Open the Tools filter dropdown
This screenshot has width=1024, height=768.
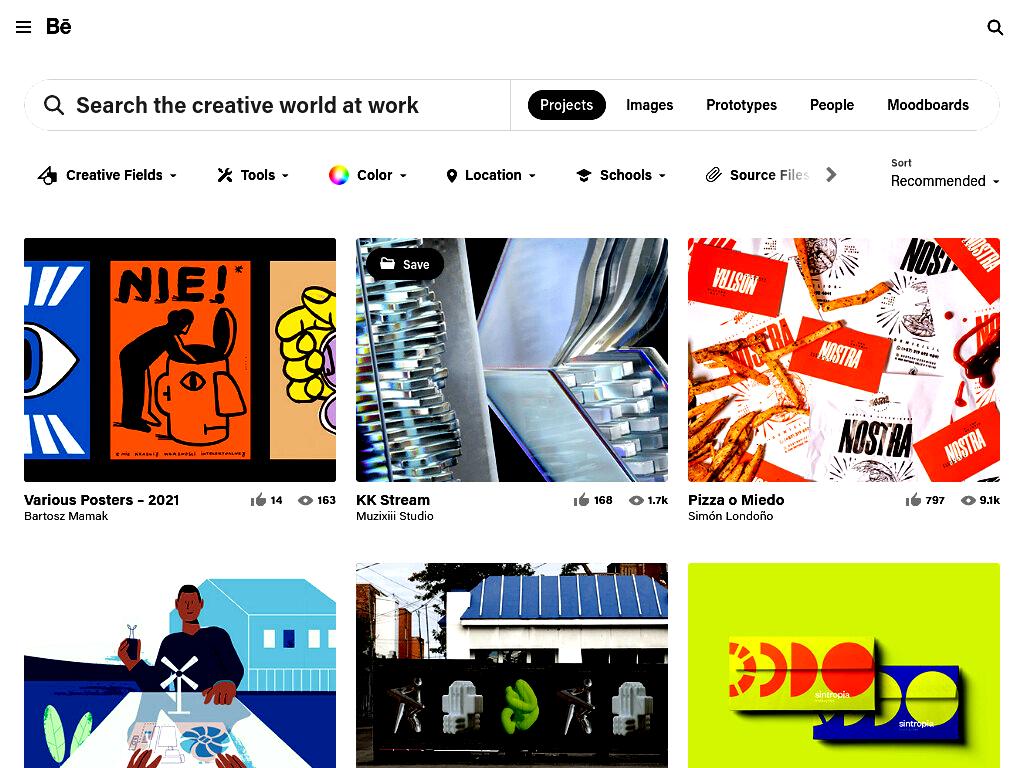coord(253,175)
